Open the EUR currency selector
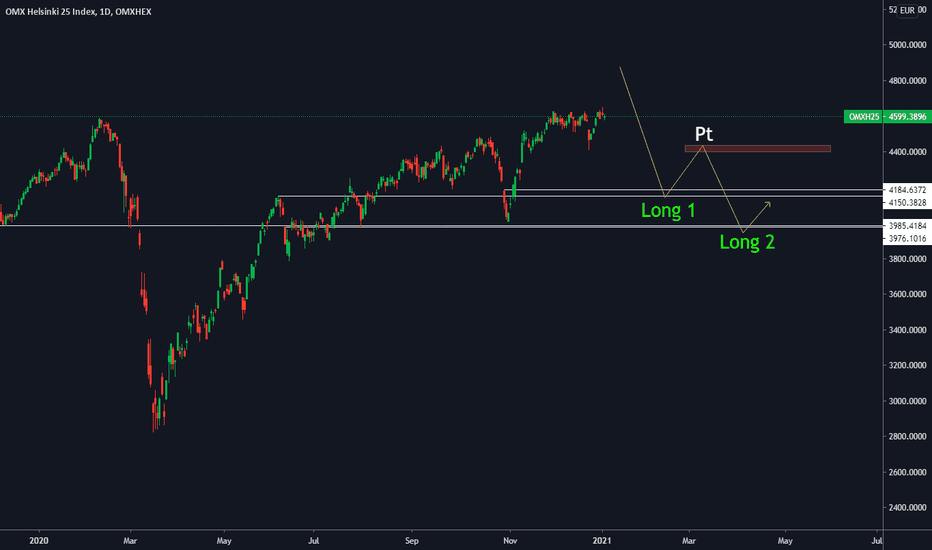Viewport: 932px width, 550px height. pos(907,10)
